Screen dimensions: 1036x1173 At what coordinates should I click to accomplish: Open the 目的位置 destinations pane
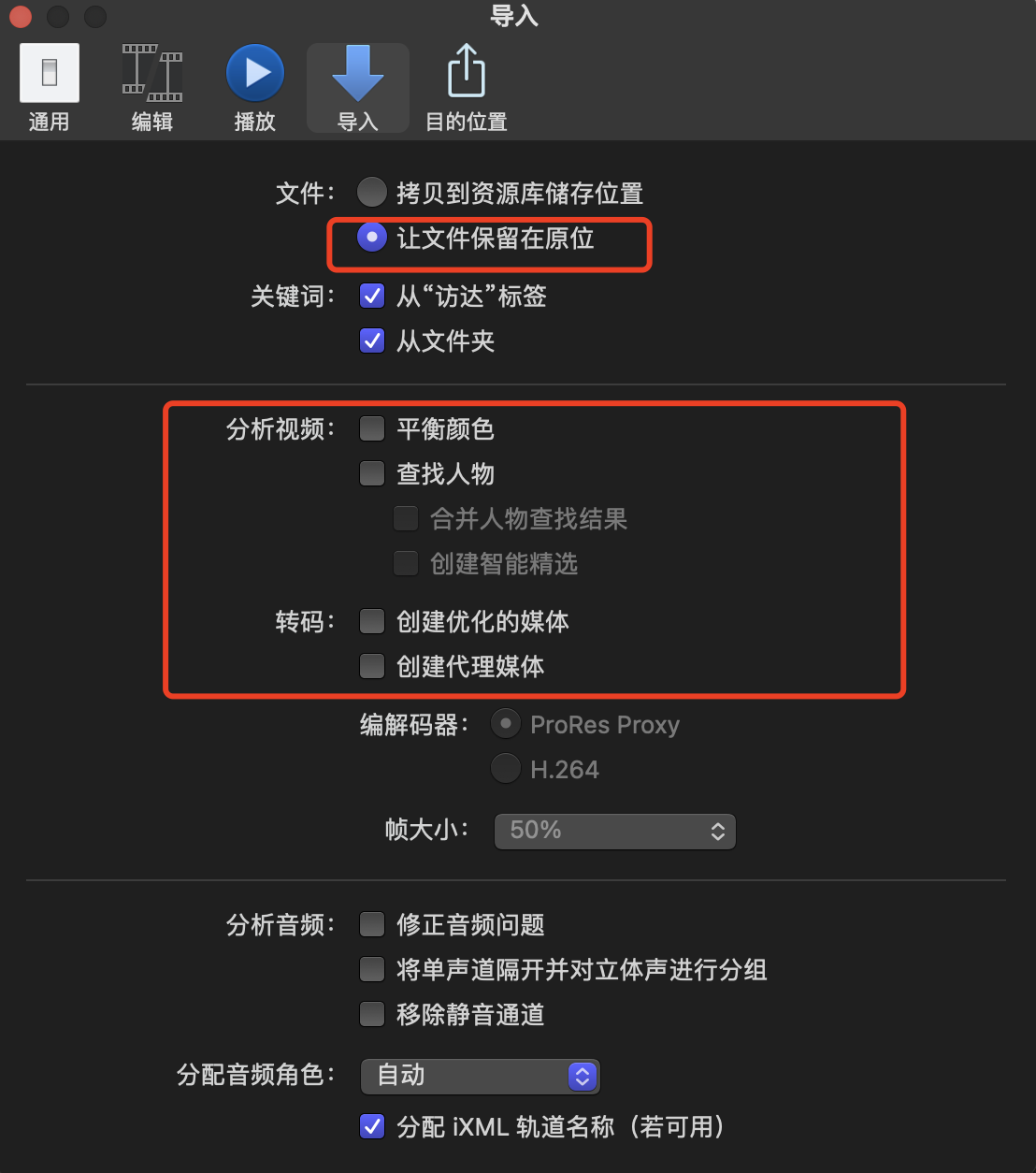[466, 88]
